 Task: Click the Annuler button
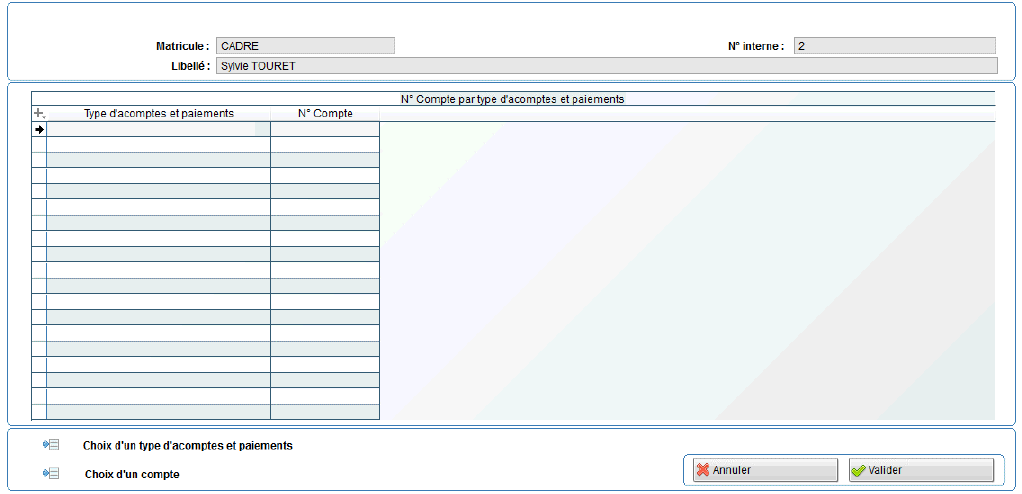pyautogui.click(x=765, y=470)
